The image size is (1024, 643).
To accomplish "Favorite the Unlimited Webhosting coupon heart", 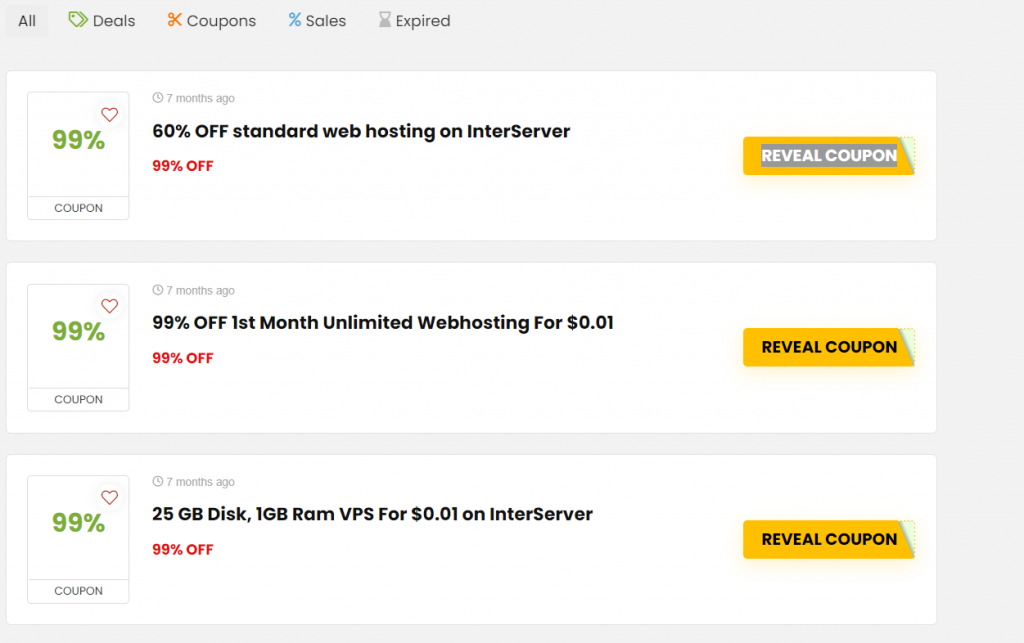I will 110,306.
